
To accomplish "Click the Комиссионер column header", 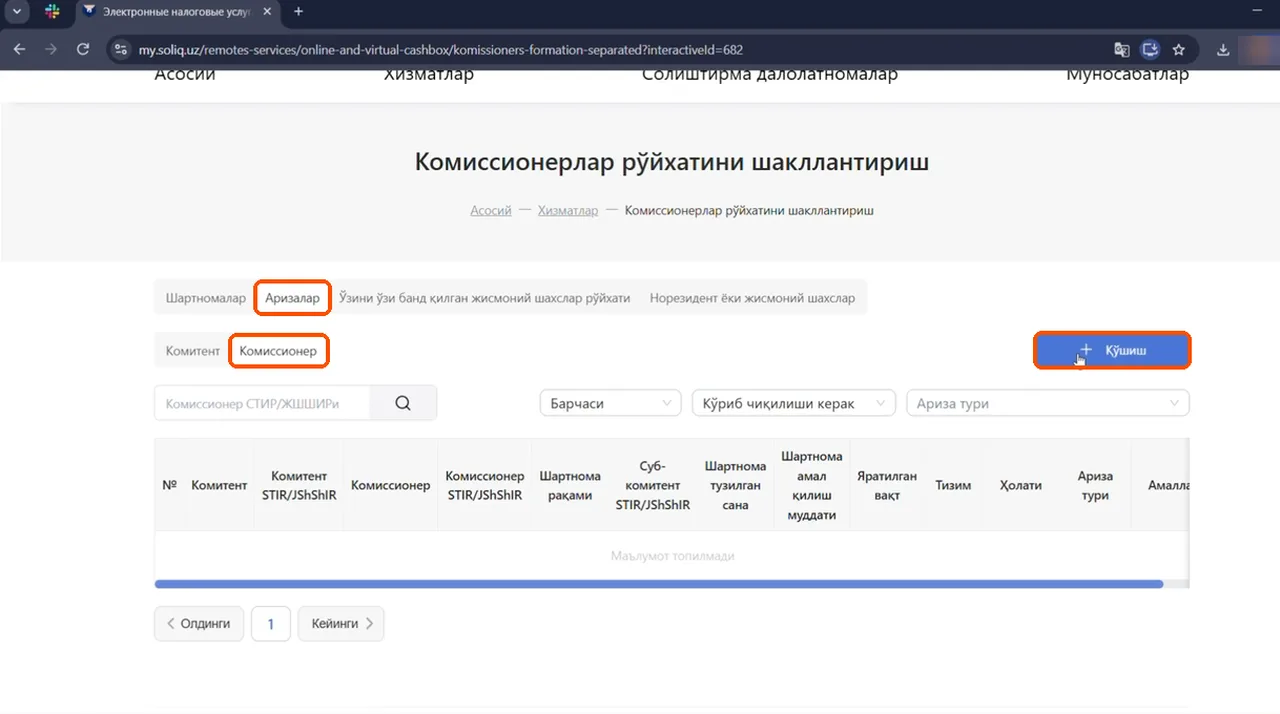I will (391, 485).
